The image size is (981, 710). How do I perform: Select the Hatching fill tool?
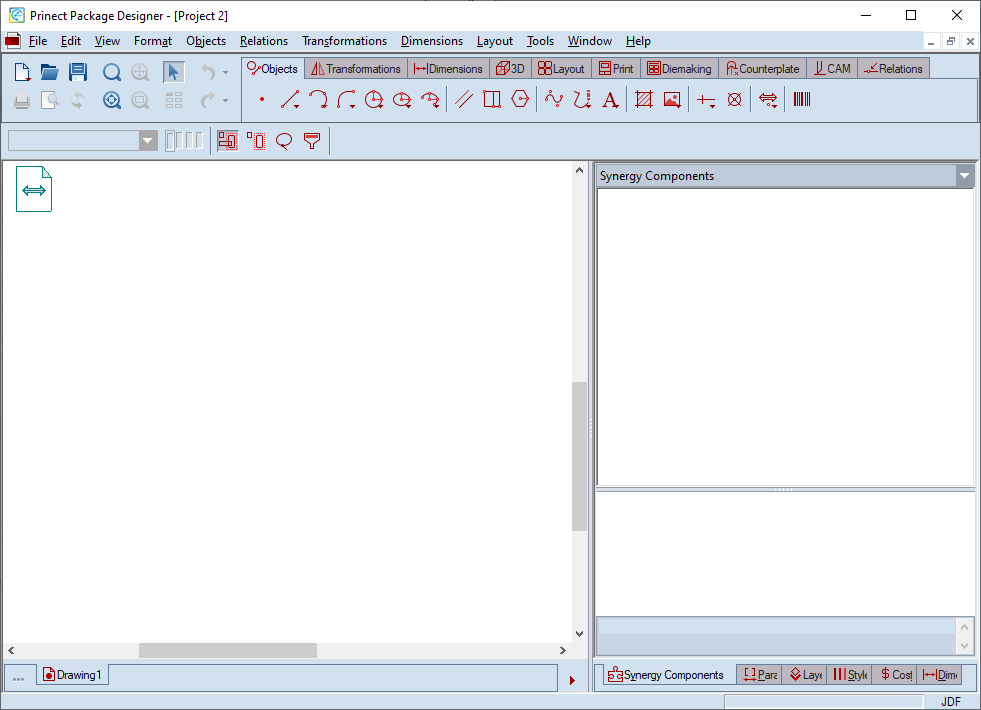(644, 99)
